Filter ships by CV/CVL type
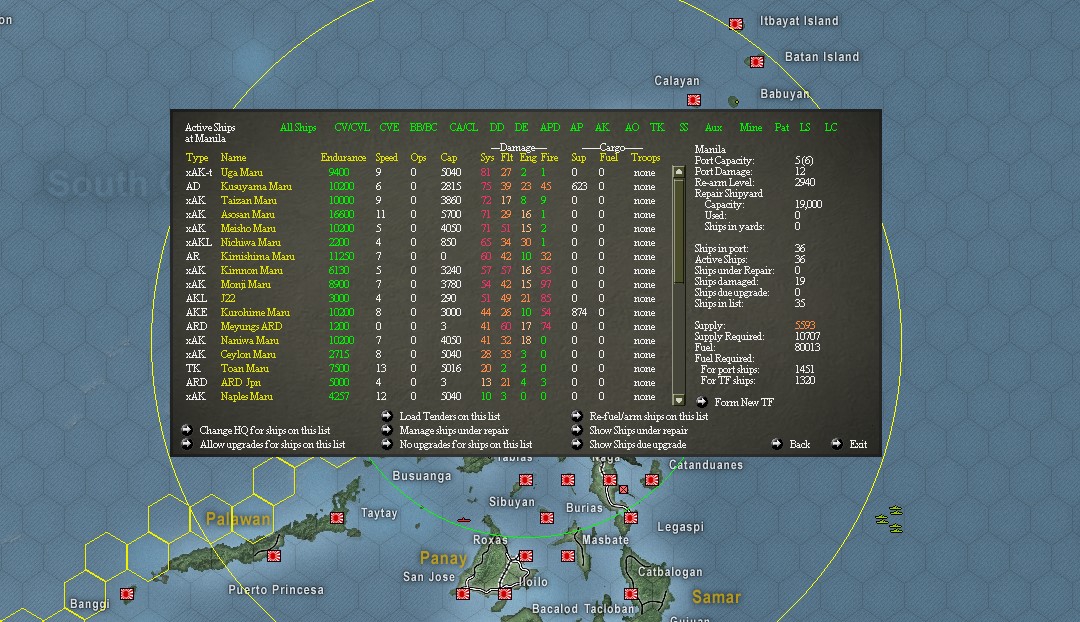1080x622 pixels. pos(352,127)
